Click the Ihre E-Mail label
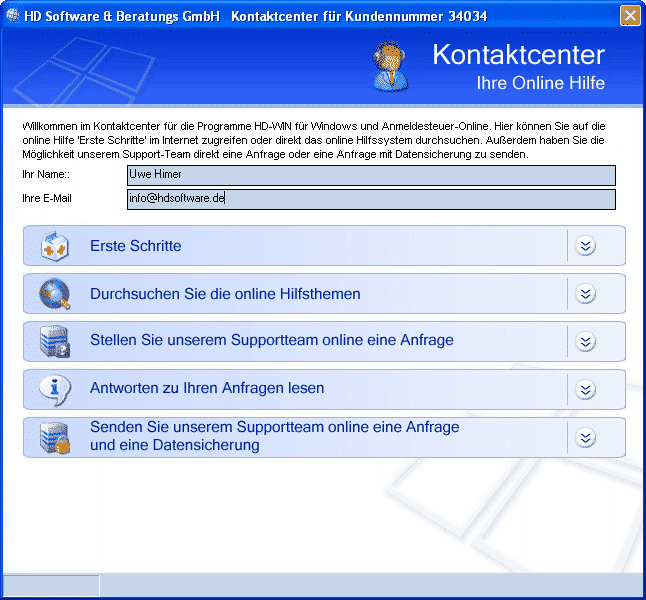 coord(47,198)
